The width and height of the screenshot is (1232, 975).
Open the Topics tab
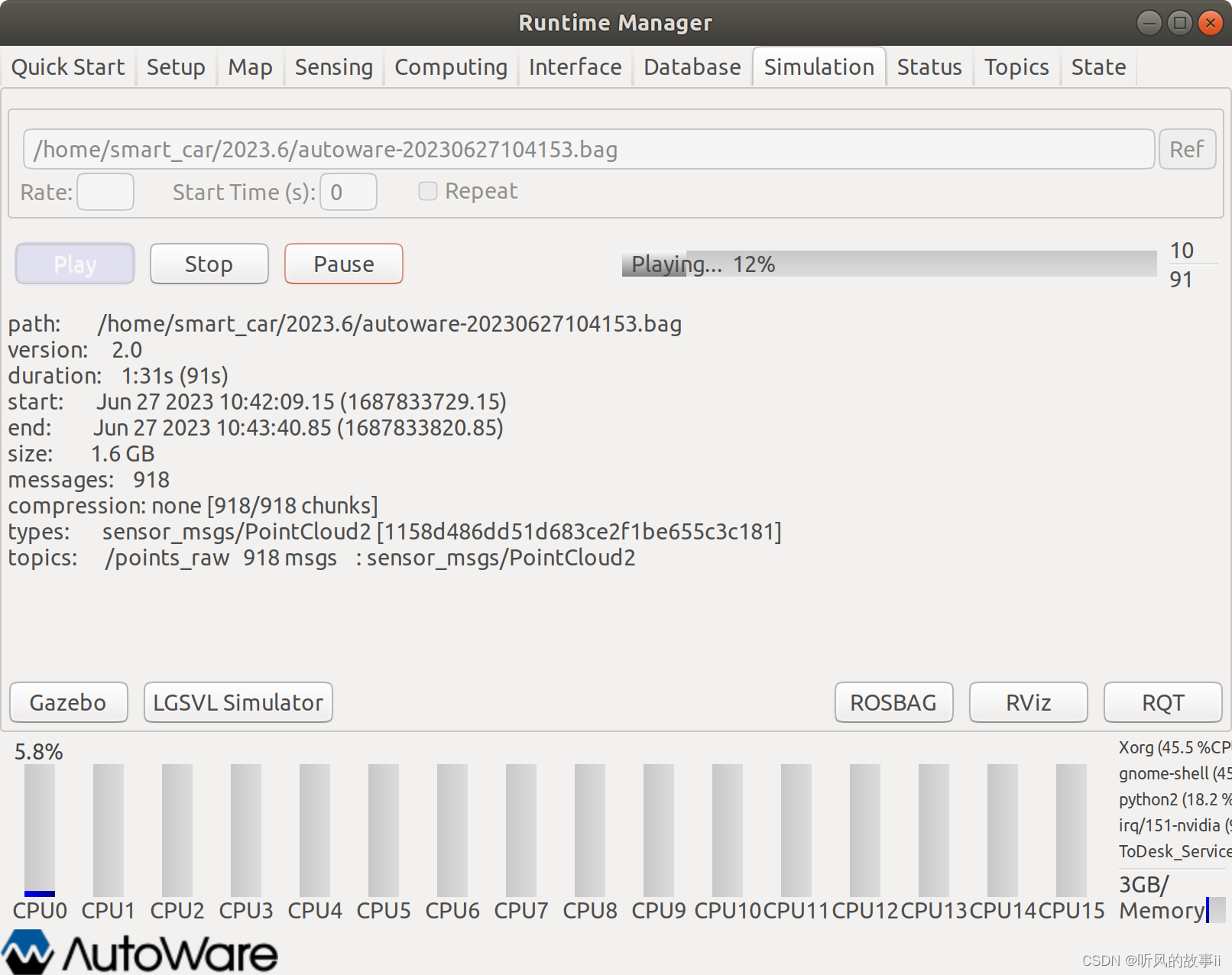pyautogui.click(x=1016, y=66)
